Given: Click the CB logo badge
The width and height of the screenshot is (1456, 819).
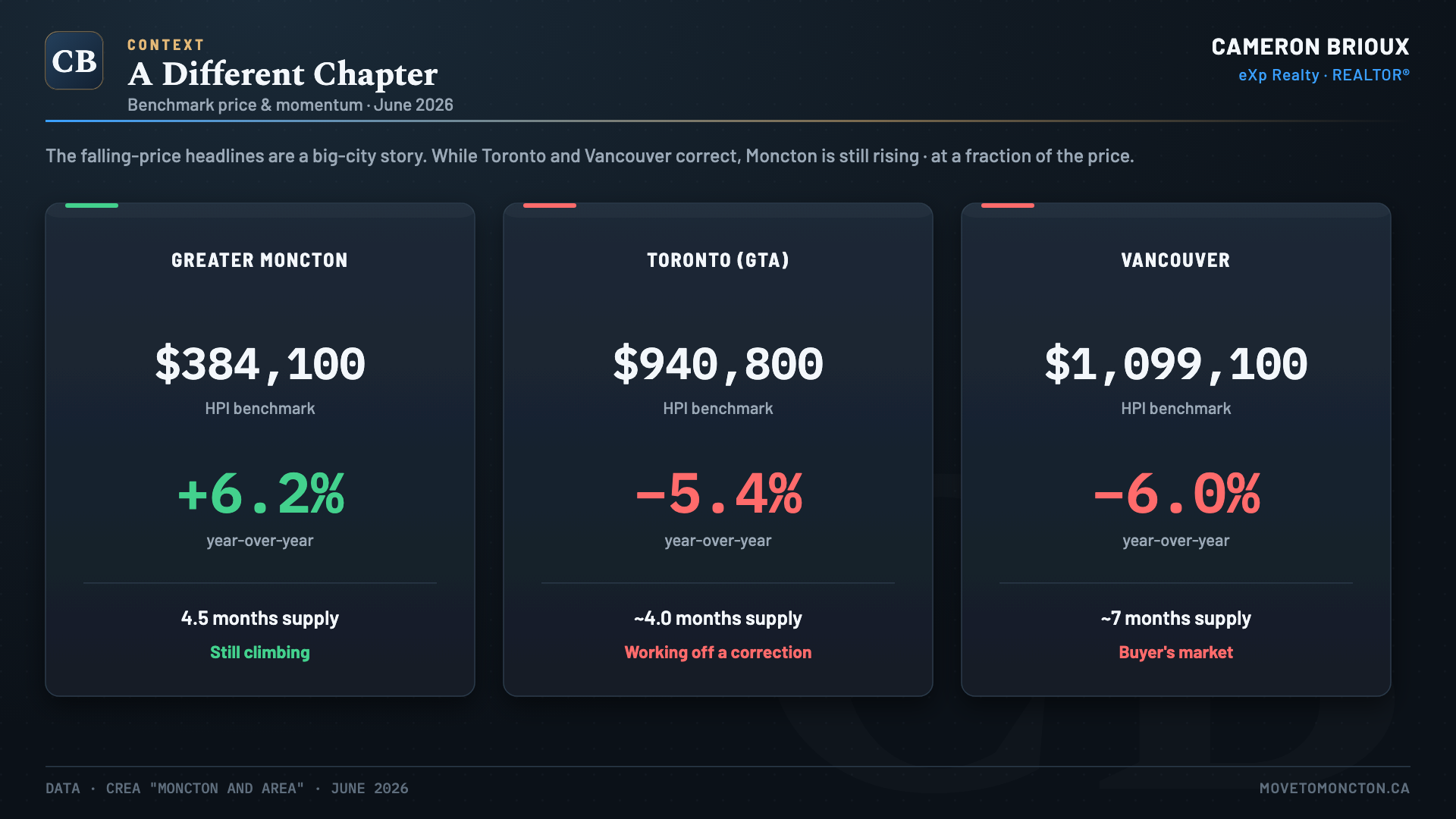Looking at the screenshot, I should (x=74, y=61).
